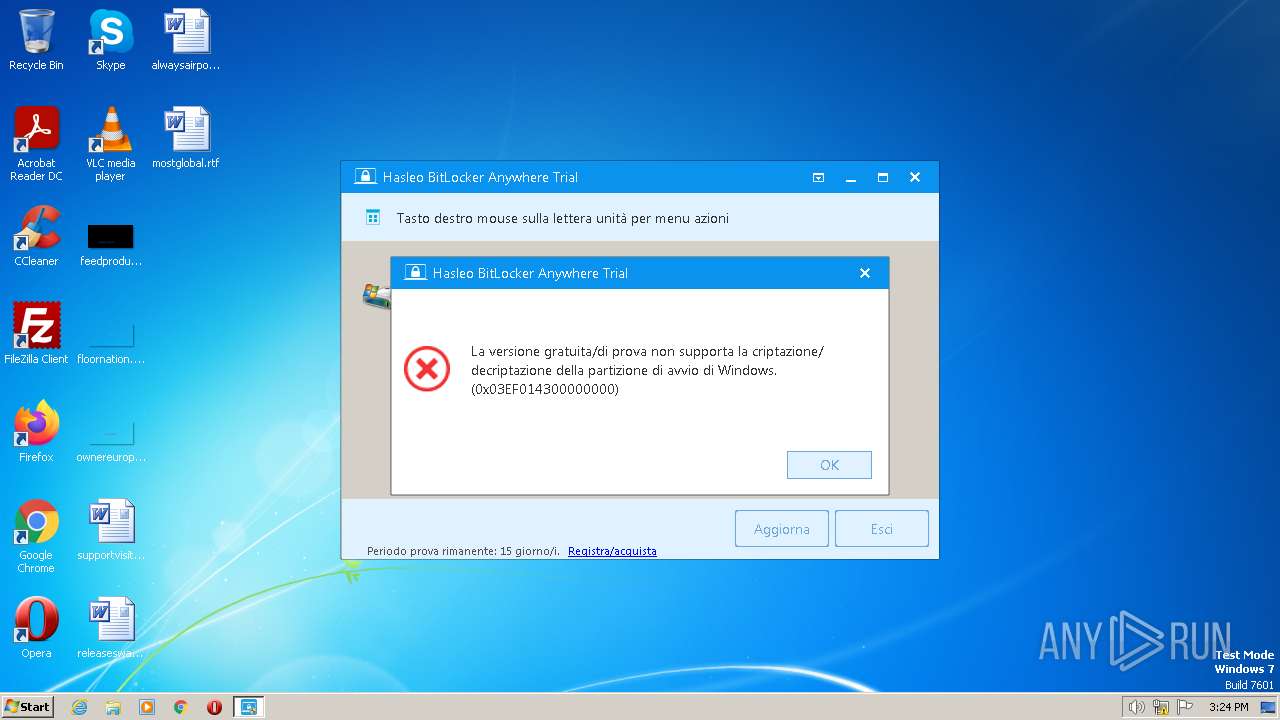The height and width of the screenshot is (720, 1280).
Task: Click the Action Center flag icon
Action: (x=1186, y=707)
